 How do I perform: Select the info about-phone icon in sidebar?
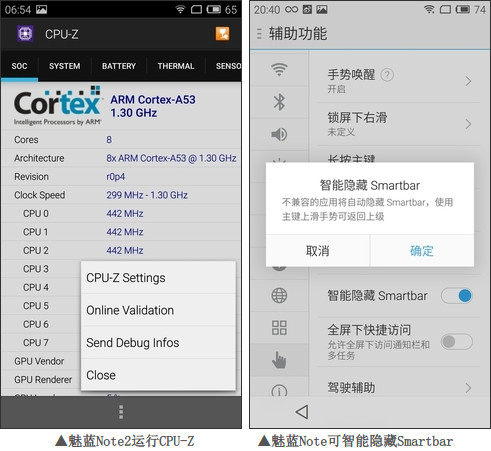(x=279, y=390)
